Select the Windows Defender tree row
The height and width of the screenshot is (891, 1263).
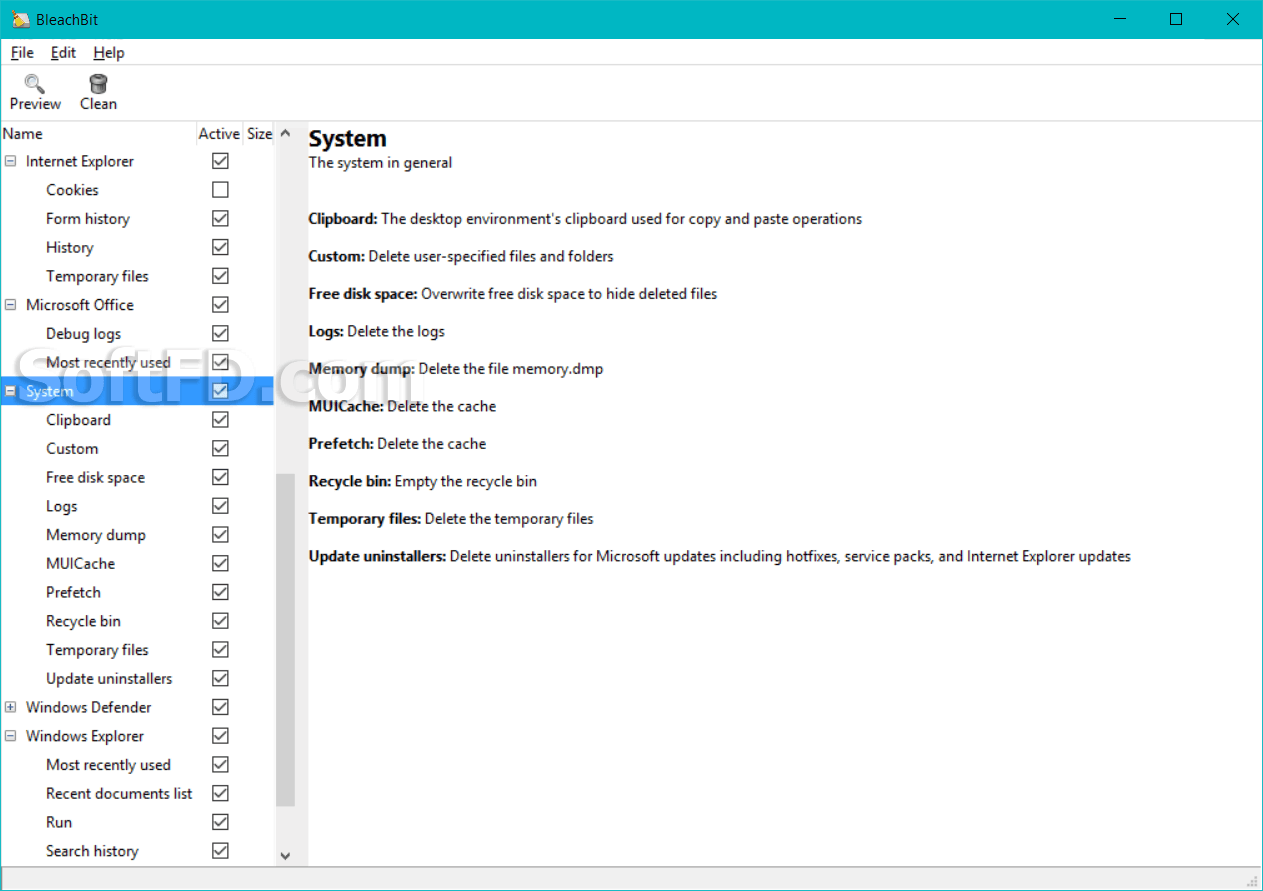click(x=136, y=707)
